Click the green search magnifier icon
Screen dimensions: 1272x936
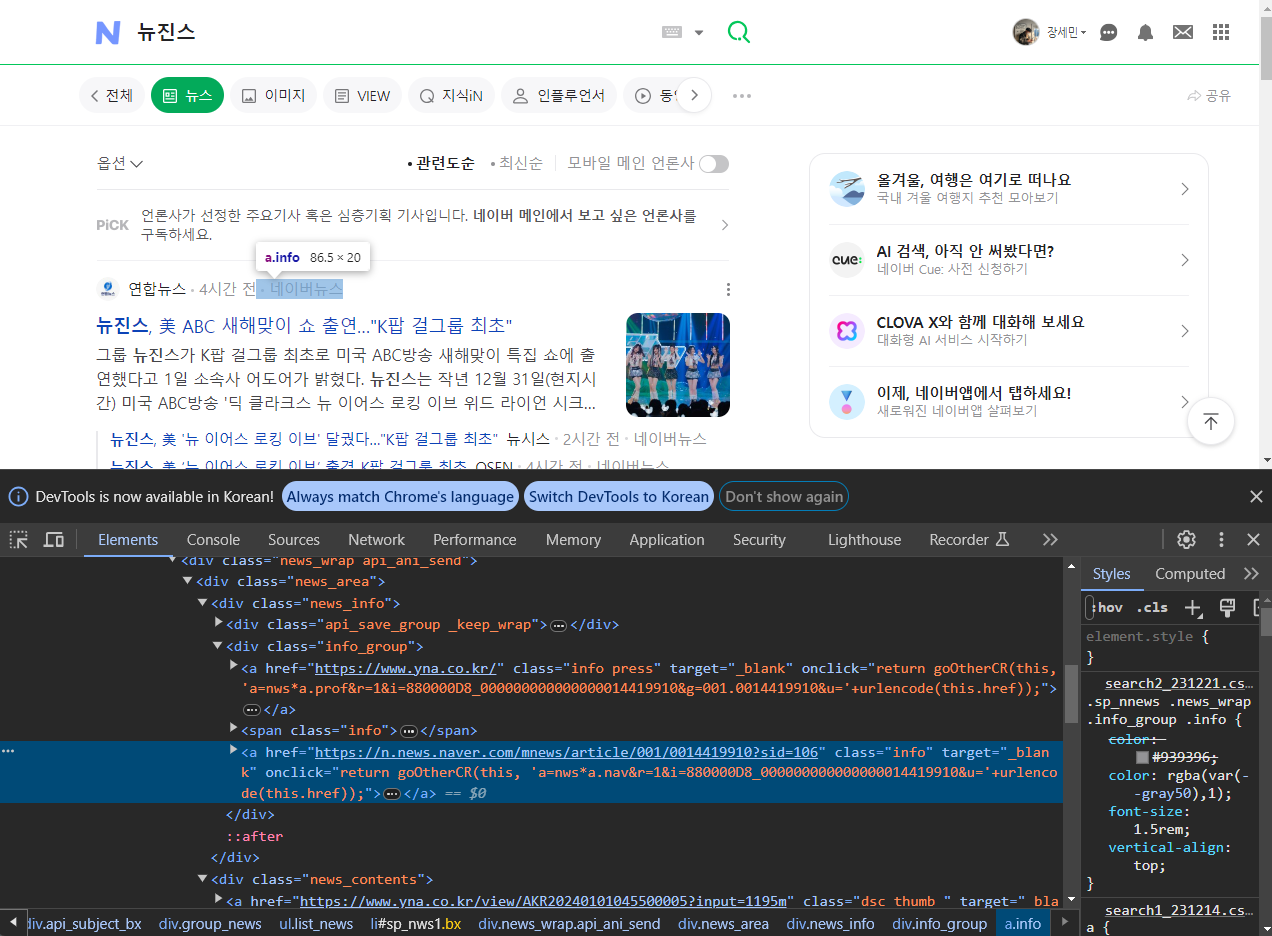coord(738,32)
